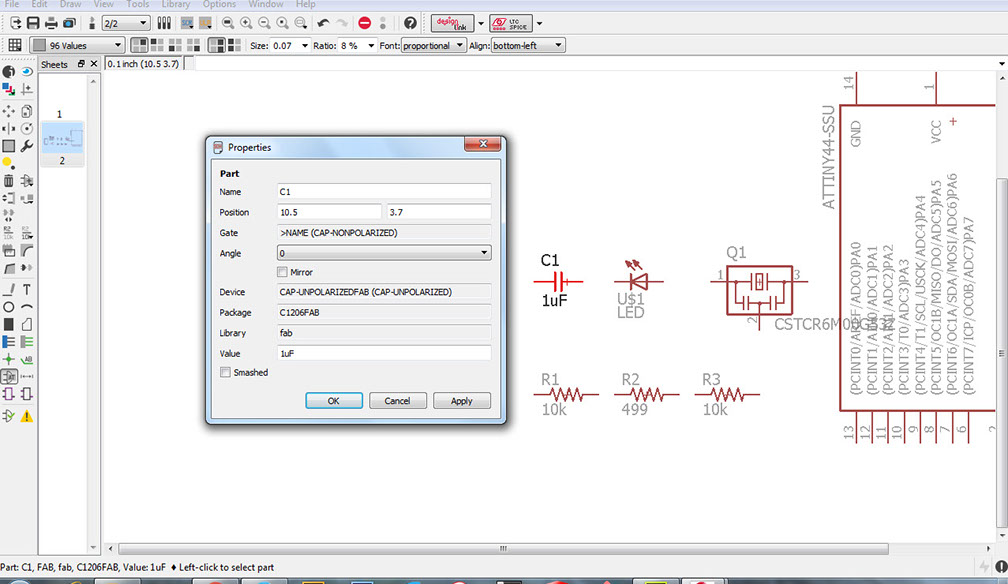Click the Save icon in toolbar

33,23
